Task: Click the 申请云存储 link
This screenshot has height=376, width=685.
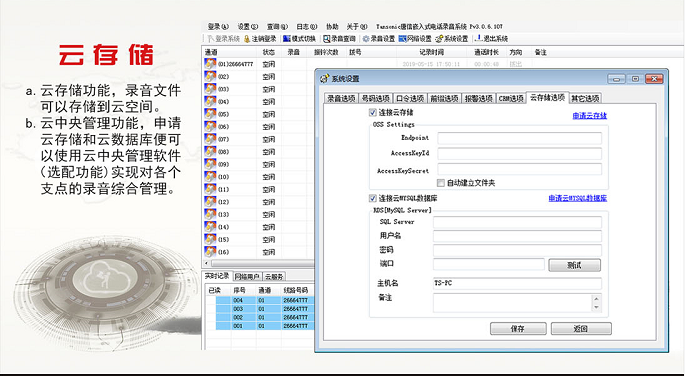Action: pyautogui.click(x=590, y=116)
